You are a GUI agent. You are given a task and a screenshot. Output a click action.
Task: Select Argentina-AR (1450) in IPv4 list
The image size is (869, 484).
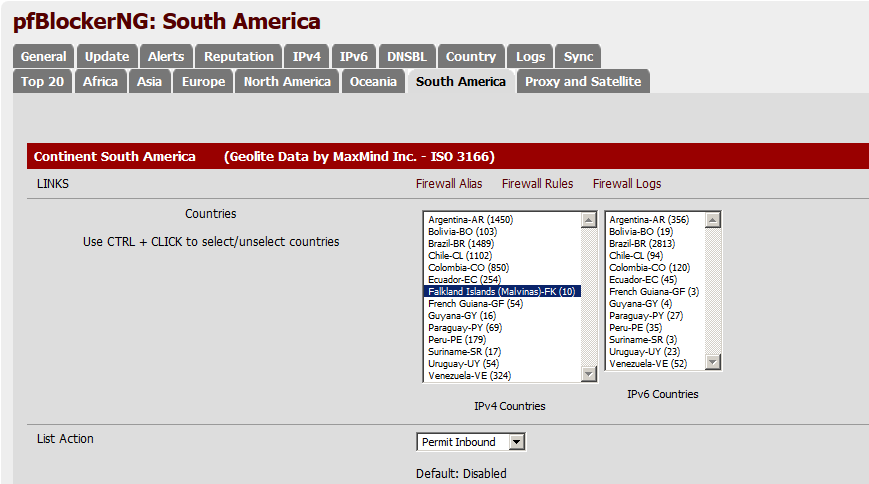502,220
